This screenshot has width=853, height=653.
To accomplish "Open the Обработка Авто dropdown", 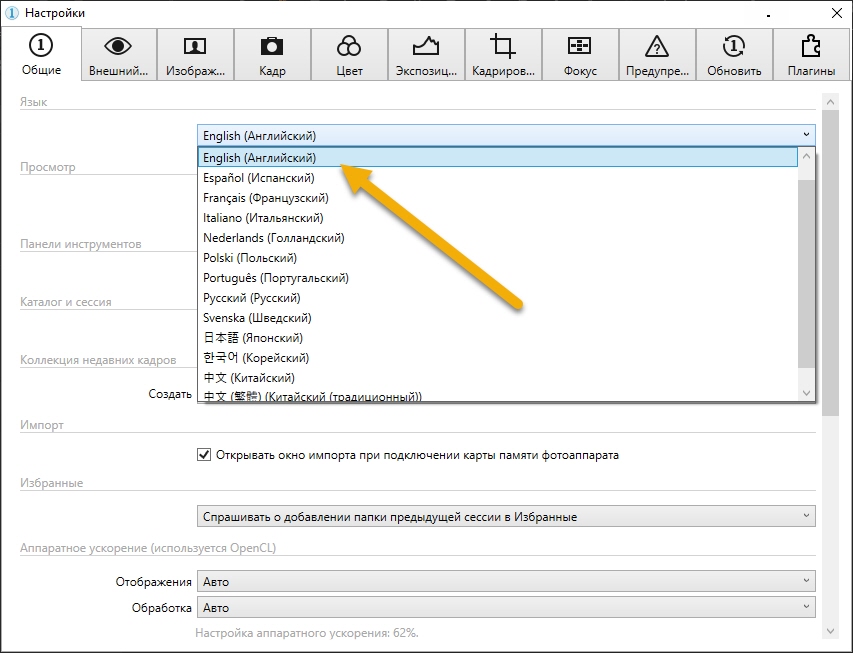I will click(506, 607).
